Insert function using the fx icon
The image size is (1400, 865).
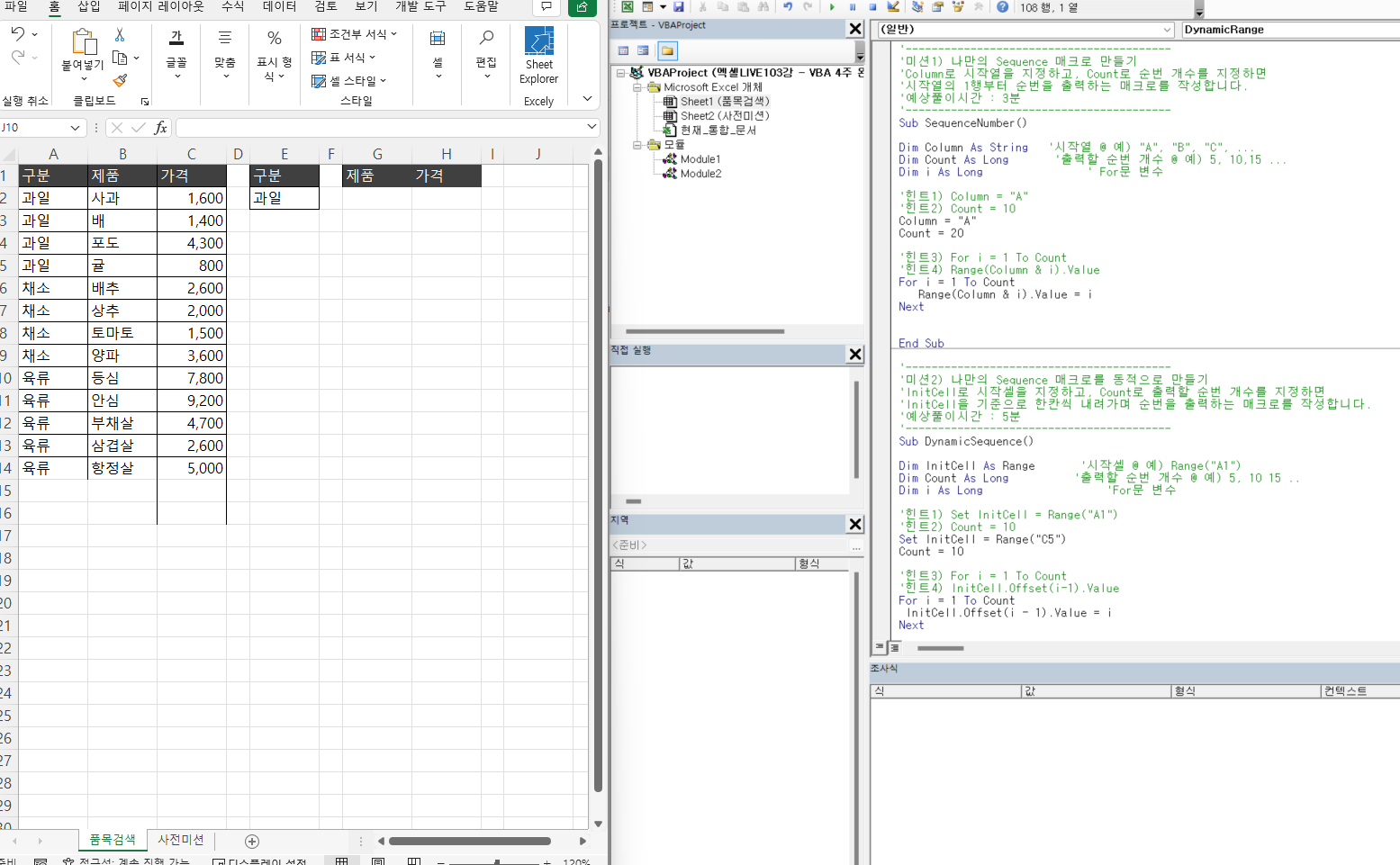(160, 128)
